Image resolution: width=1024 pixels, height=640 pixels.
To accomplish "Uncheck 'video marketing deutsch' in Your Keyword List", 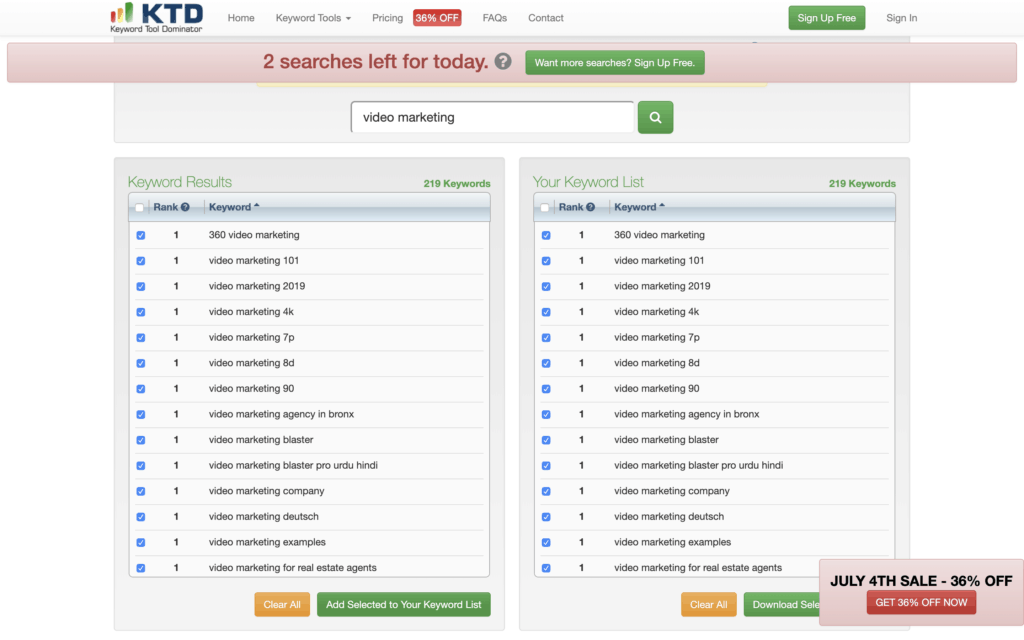I will [546, 517].
